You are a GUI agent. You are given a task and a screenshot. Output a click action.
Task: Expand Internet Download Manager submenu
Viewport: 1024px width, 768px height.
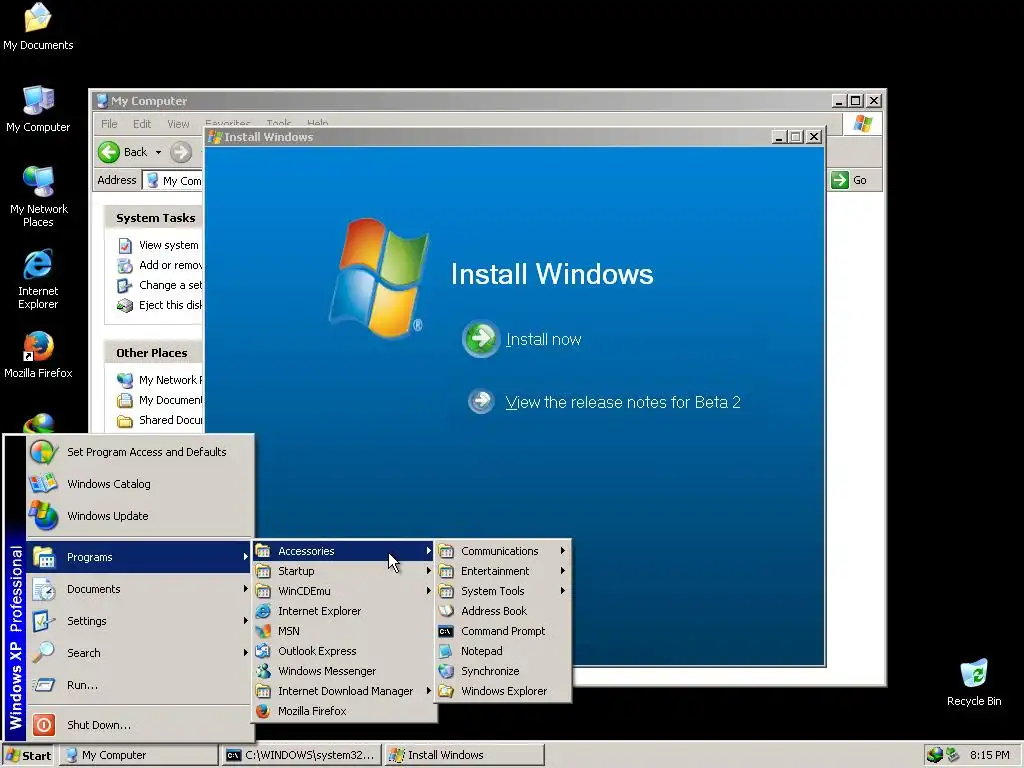[344, 691]
